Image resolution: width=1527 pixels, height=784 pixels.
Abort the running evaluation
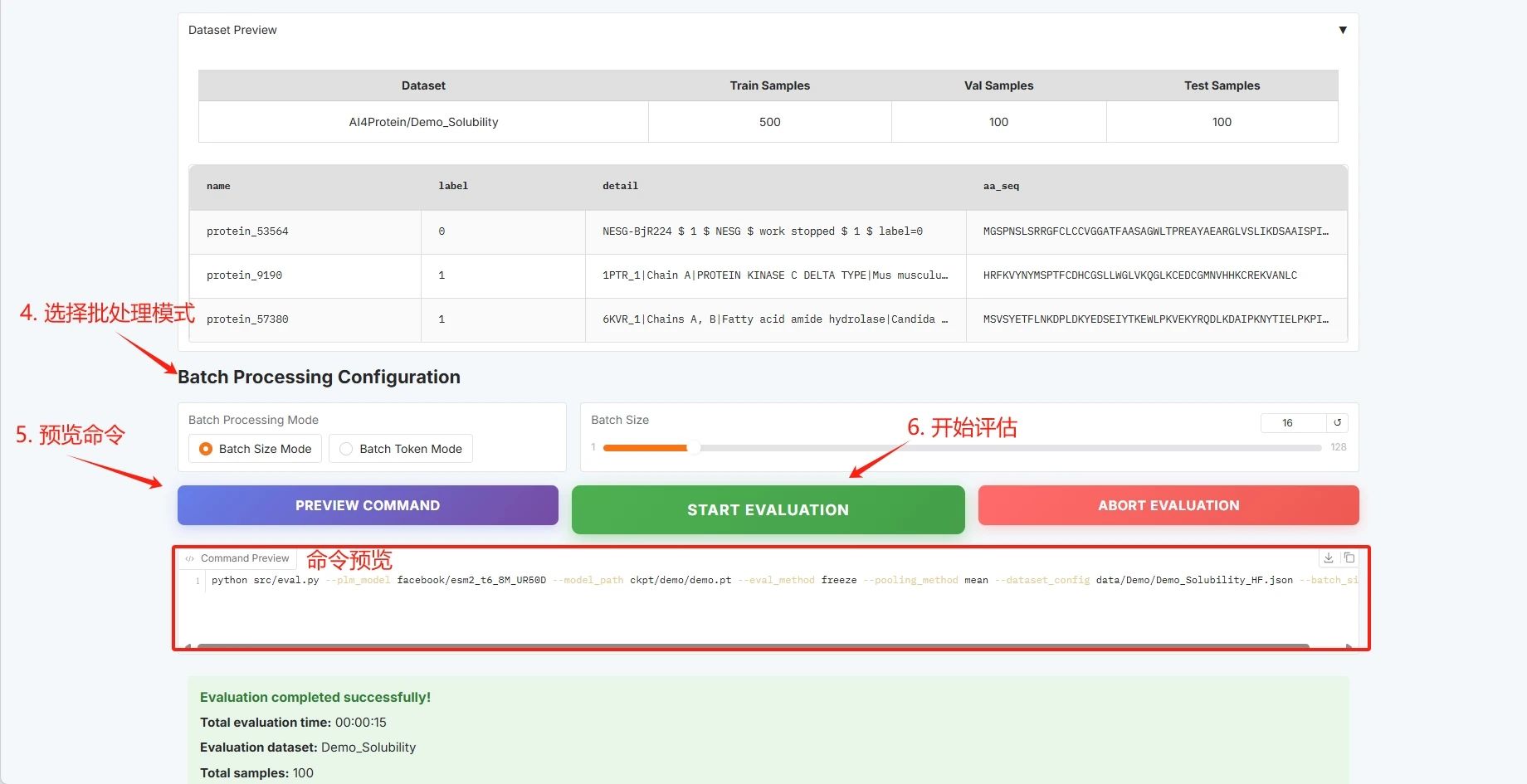click(1168, 505)
